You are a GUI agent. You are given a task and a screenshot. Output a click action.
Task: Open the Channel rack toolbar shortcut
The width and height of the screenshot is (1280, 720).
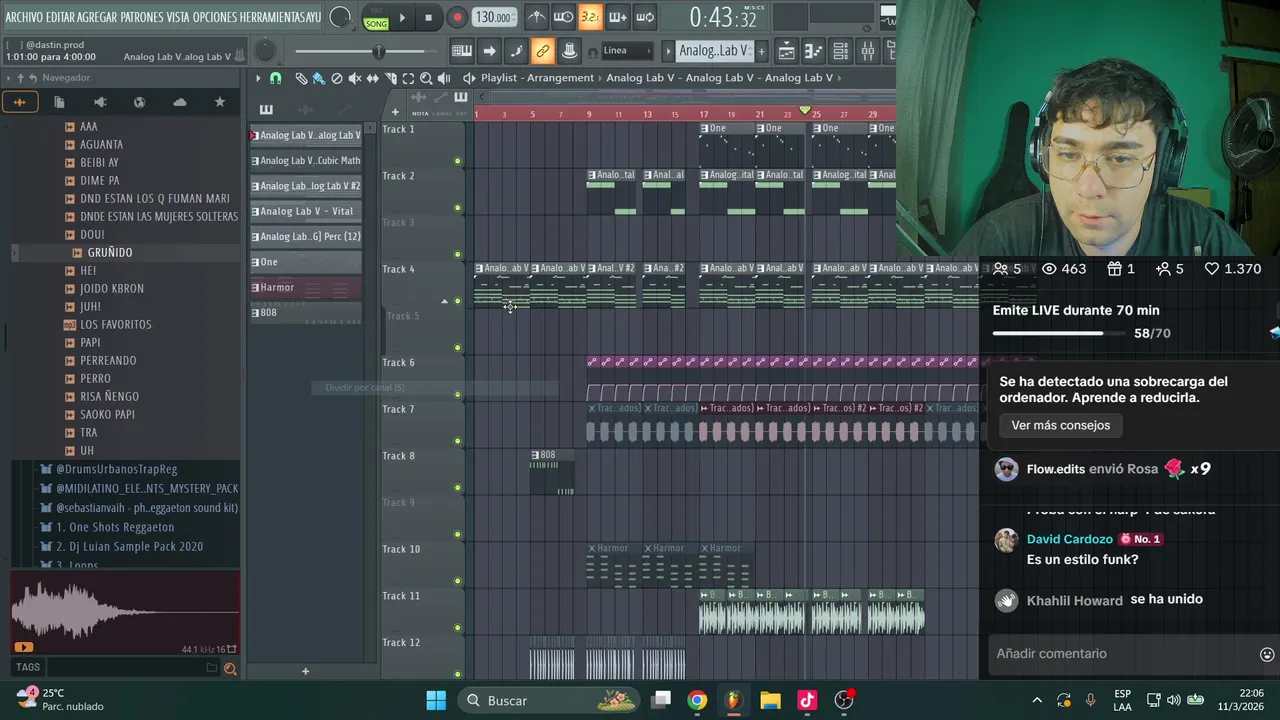841,50
